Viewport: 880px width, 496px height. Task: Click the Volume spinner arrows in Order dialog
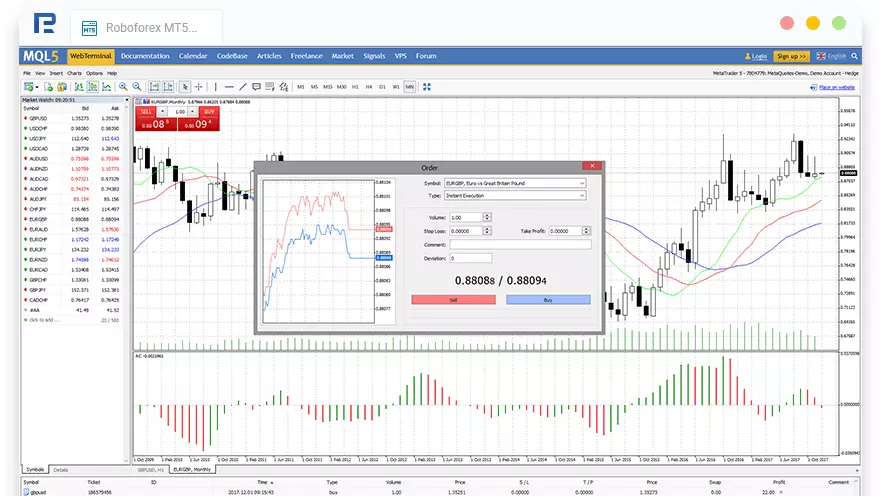[487, 217]
